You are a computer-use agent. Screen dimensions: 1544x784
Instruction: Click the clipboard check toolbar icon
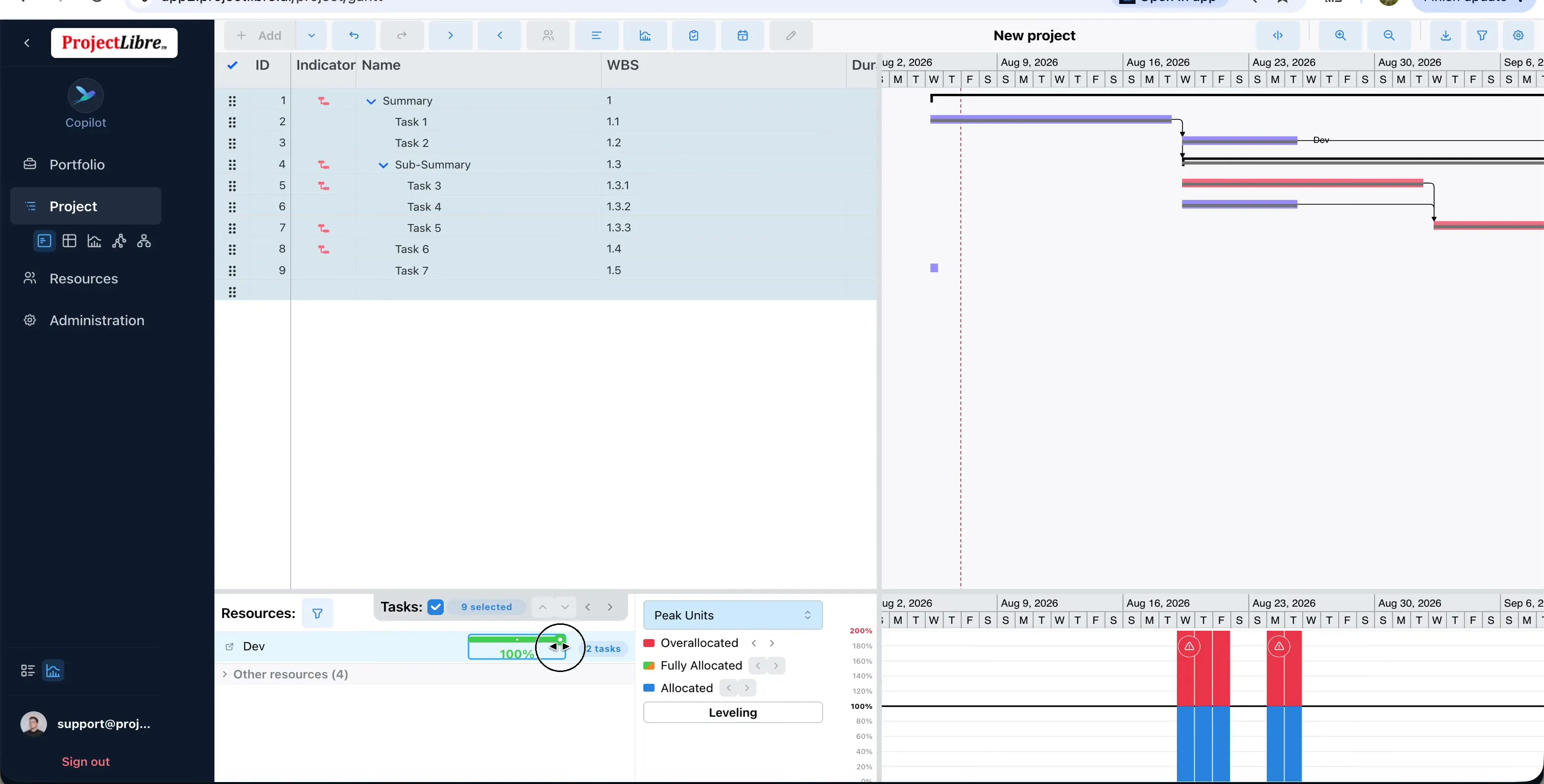pyautogui.click(x=693, y=35)
